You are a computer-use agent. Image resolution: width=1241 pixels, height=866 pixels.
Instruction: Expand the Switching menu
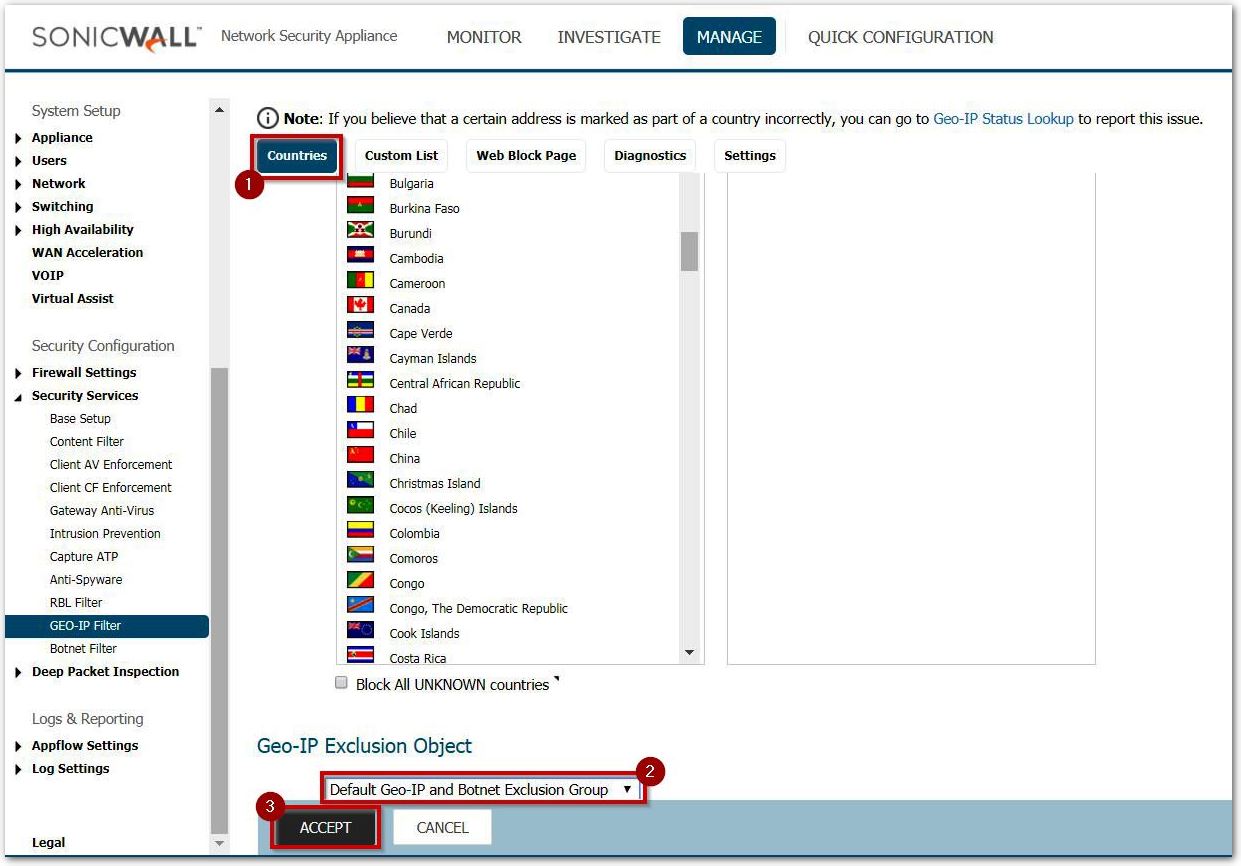[20, 207]
